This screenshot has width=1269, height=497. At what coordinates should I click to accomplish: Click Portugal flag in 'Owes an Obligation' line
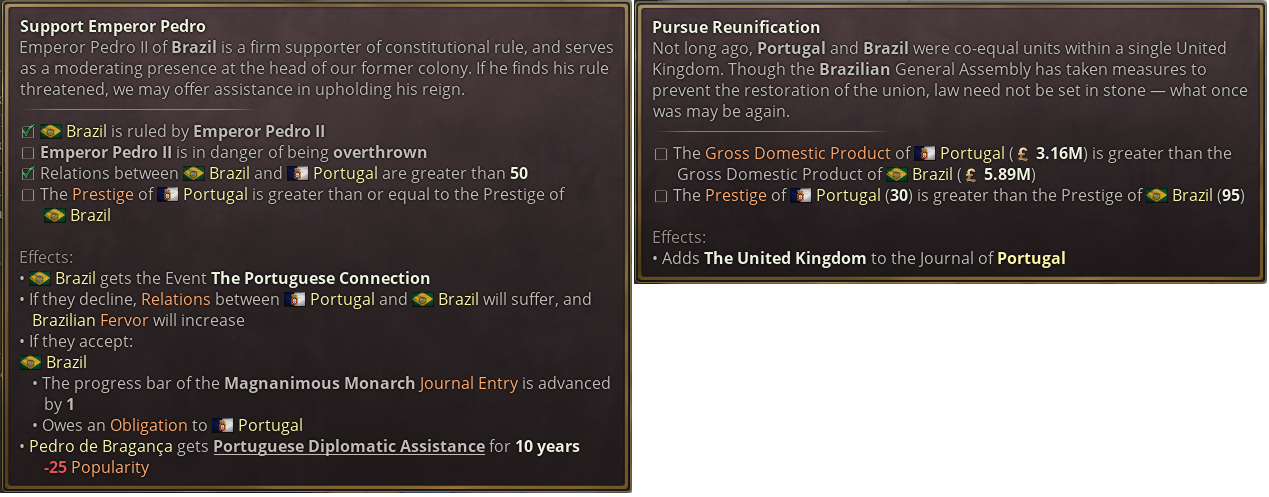[x=223, y=425]
